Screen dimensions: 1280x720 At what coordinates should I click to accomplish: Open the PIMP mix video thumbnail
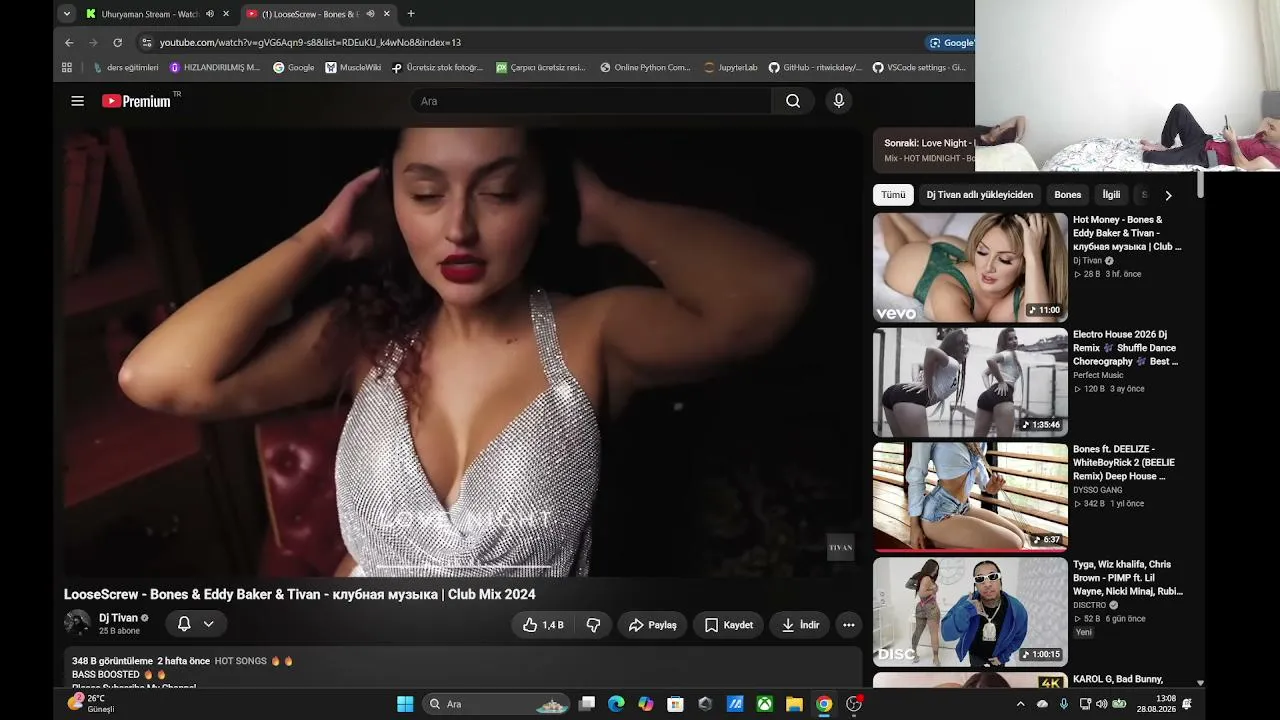tap(970, 612)
